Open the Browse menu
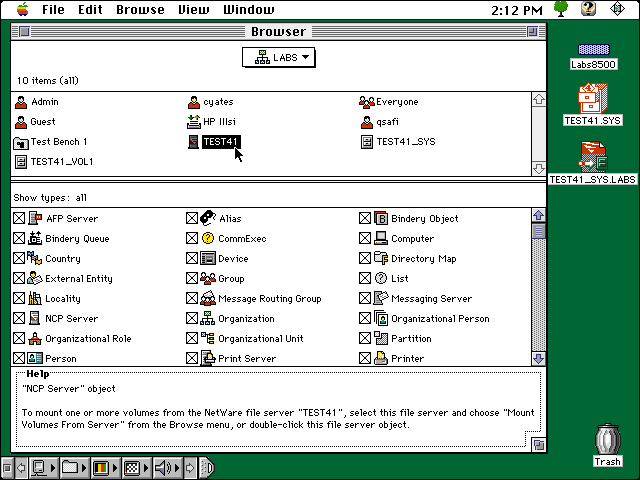 coord(140,9)
